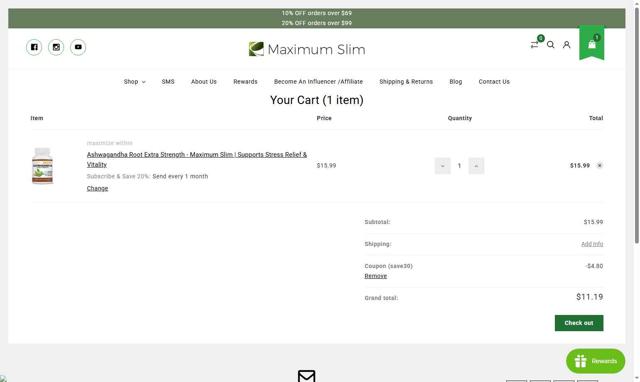Click Add info shipping link

[x=592, y=244]
